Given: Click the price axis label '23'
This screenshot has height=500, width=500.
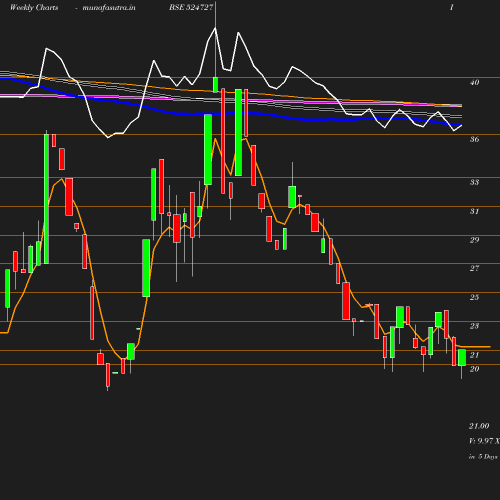Looking at the screenshot, I should (474, 326).
